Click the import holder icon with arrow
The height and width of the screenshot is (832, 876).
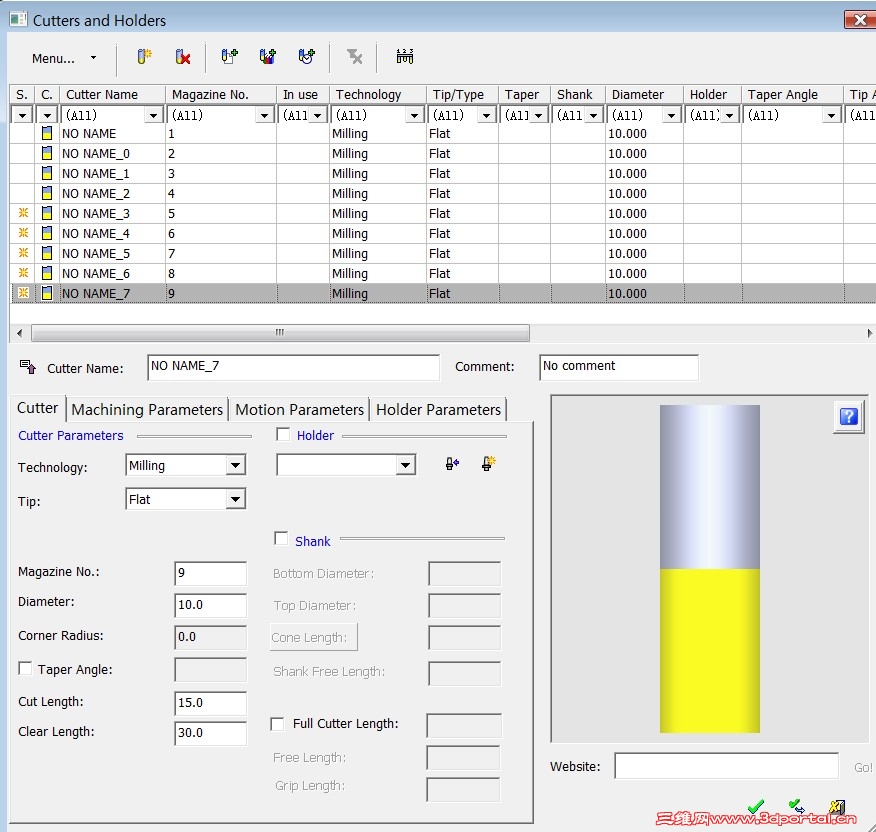pos(453,464)
